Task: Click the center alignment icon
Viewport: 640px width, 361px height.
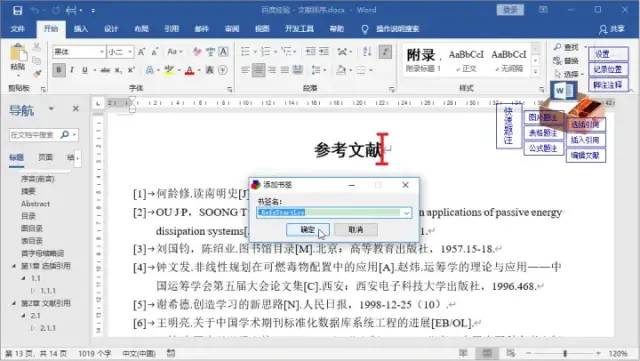Action: point(258,70)
